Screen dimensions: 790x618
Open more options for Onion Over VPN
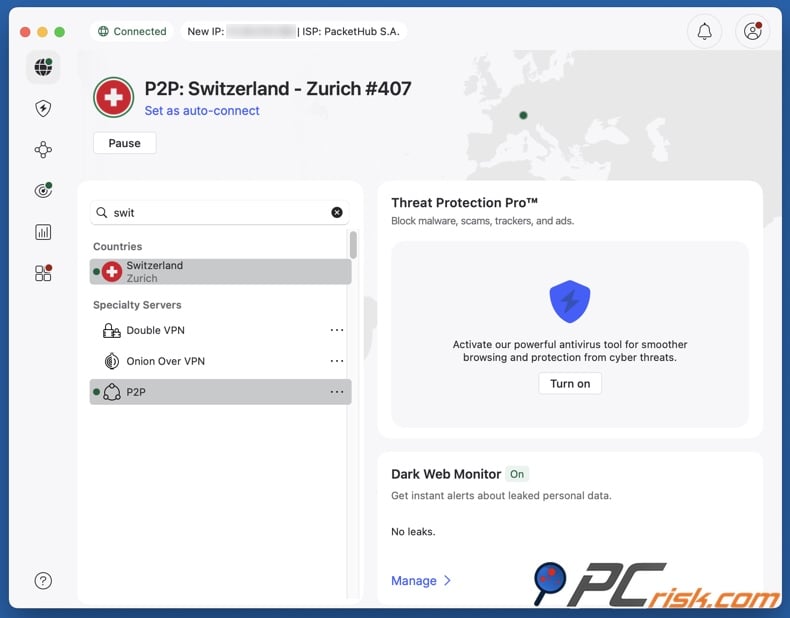pos(337,361)
